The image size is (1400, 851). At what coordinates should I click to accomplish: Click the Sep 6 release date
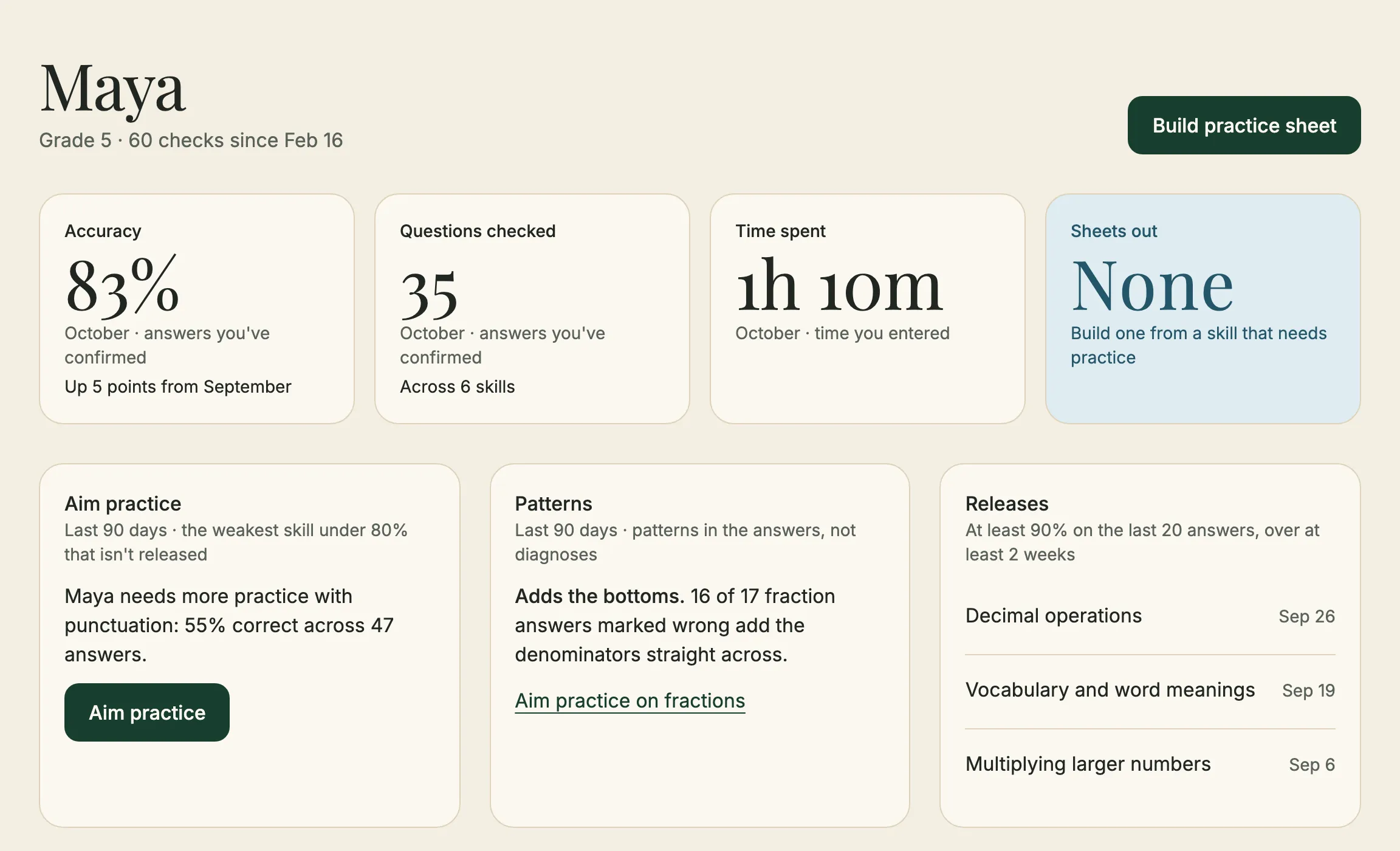point(1312,765)
